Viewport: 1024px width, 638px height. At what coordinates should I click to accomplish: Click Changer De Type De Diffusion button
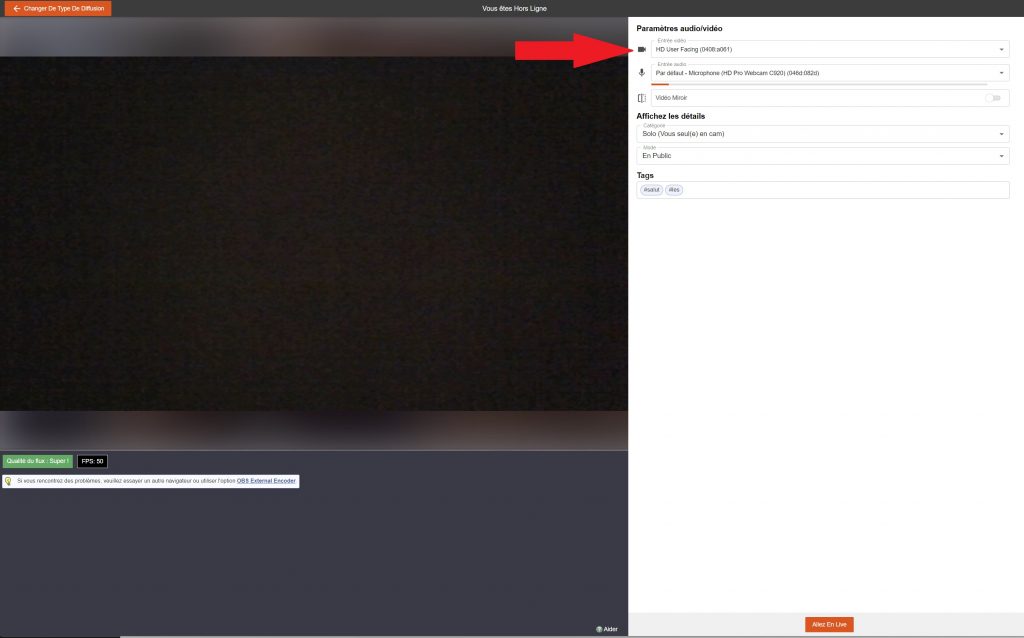(58, 8)
